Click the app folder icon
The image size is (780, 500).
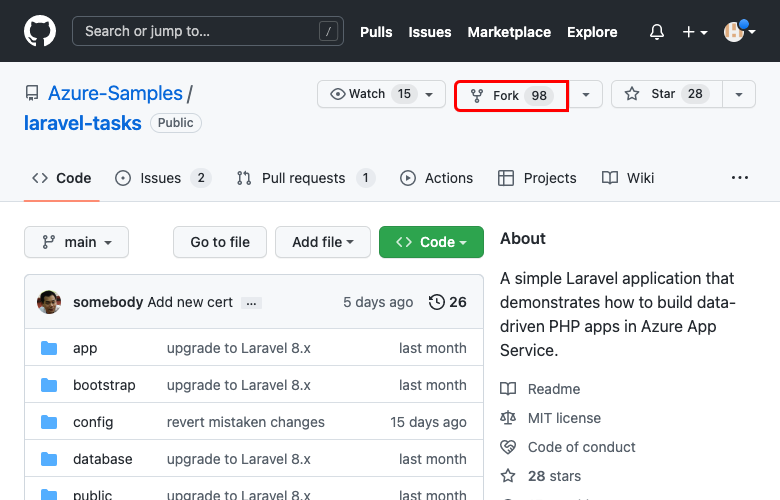[49, 349]
